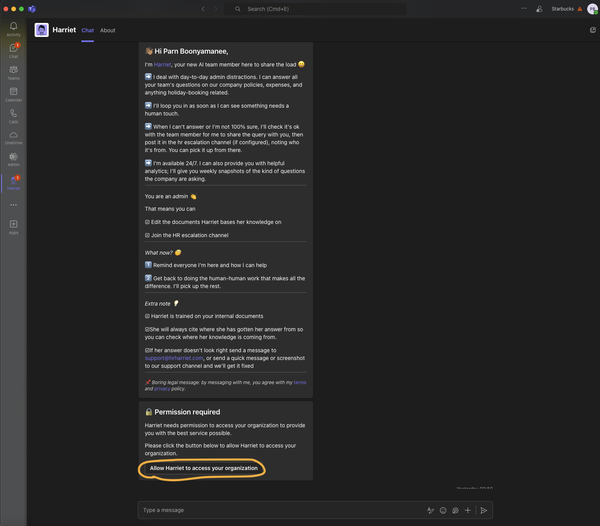Click the Teams logo in title bar
The image size is (600, 526).
[32, 9]
